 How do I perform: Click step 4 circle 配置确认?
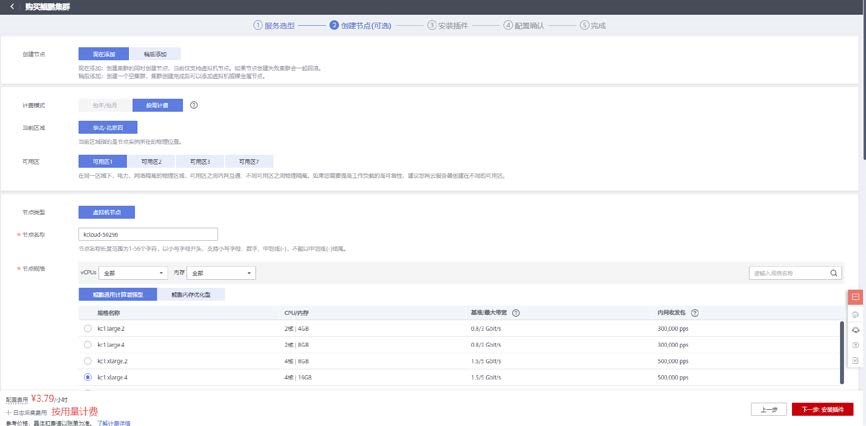pyautogui.click(x=508, y=25)
